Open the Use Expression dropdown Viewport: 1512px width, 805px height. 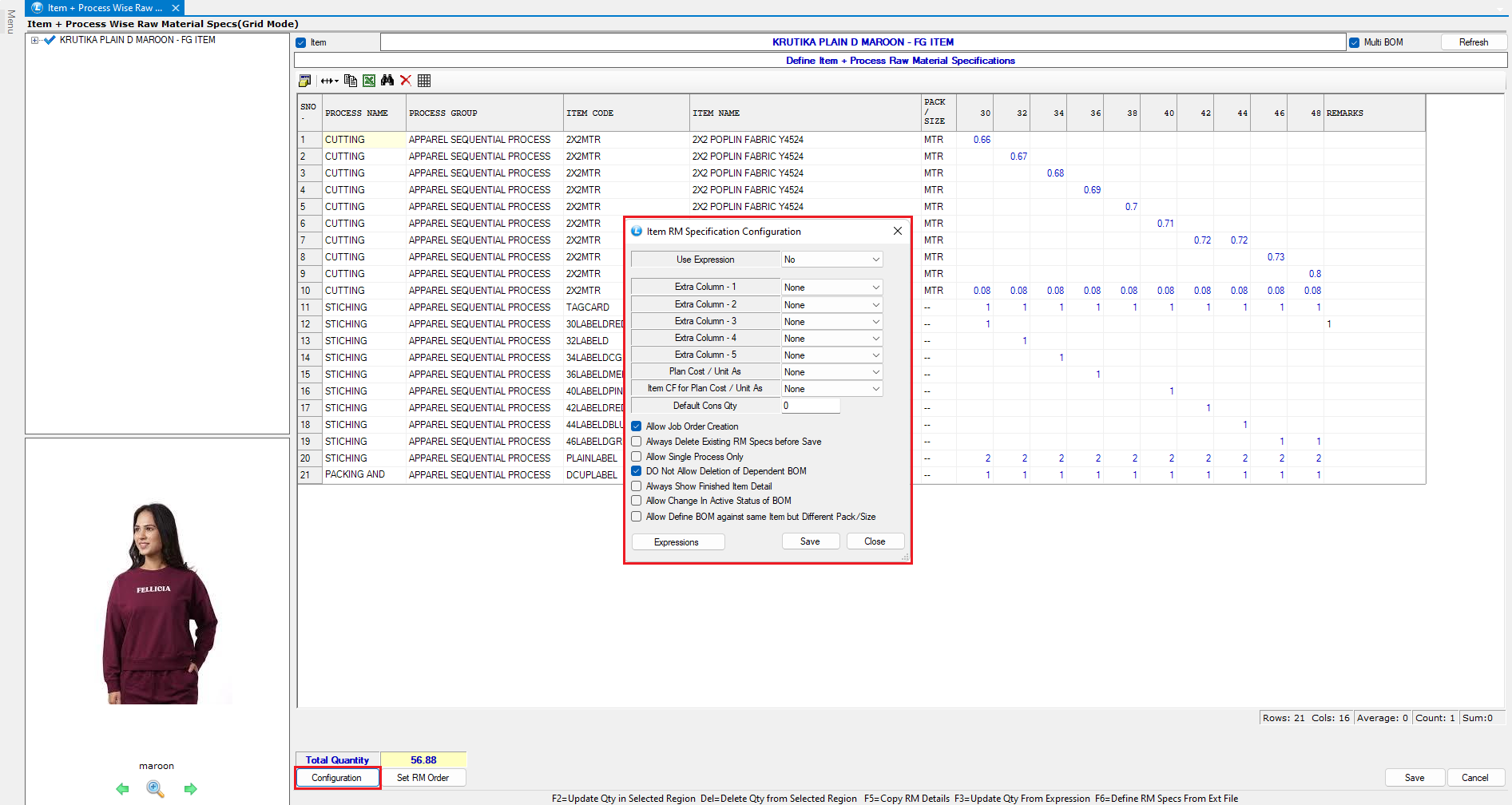click(831, 260)
